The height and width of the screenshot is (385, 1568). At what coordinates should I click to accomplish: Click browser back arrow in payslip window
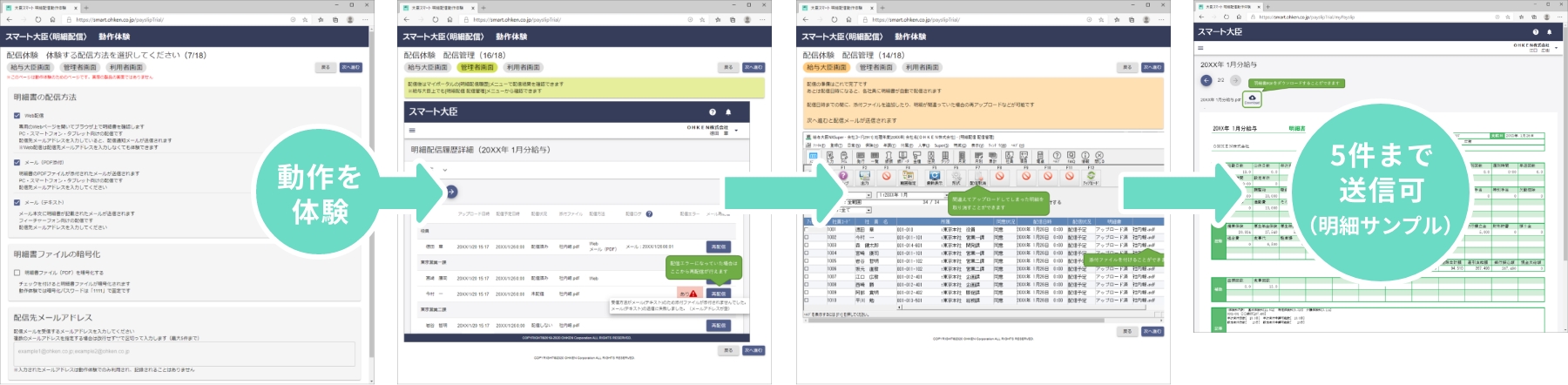tap(1202, 17)
